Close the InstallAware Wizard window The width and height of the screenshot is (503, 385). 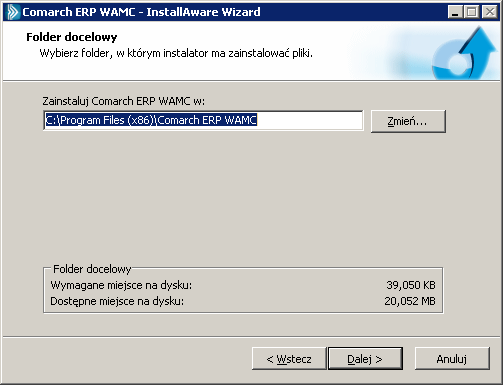point(490,12)
